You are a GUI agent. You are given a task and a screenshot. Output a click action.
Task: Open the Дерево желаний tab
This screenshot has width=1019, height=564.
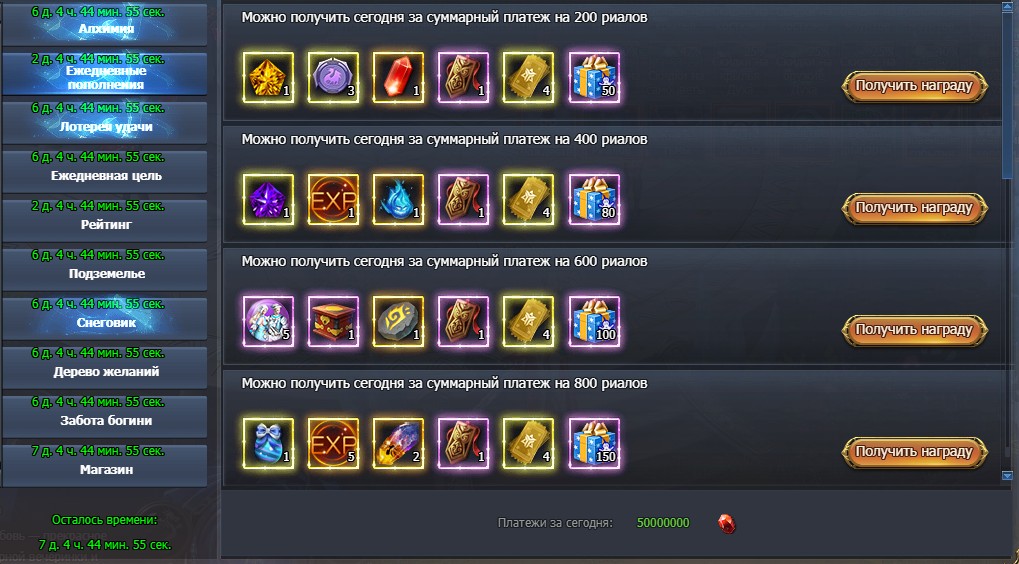pos(105,366)
